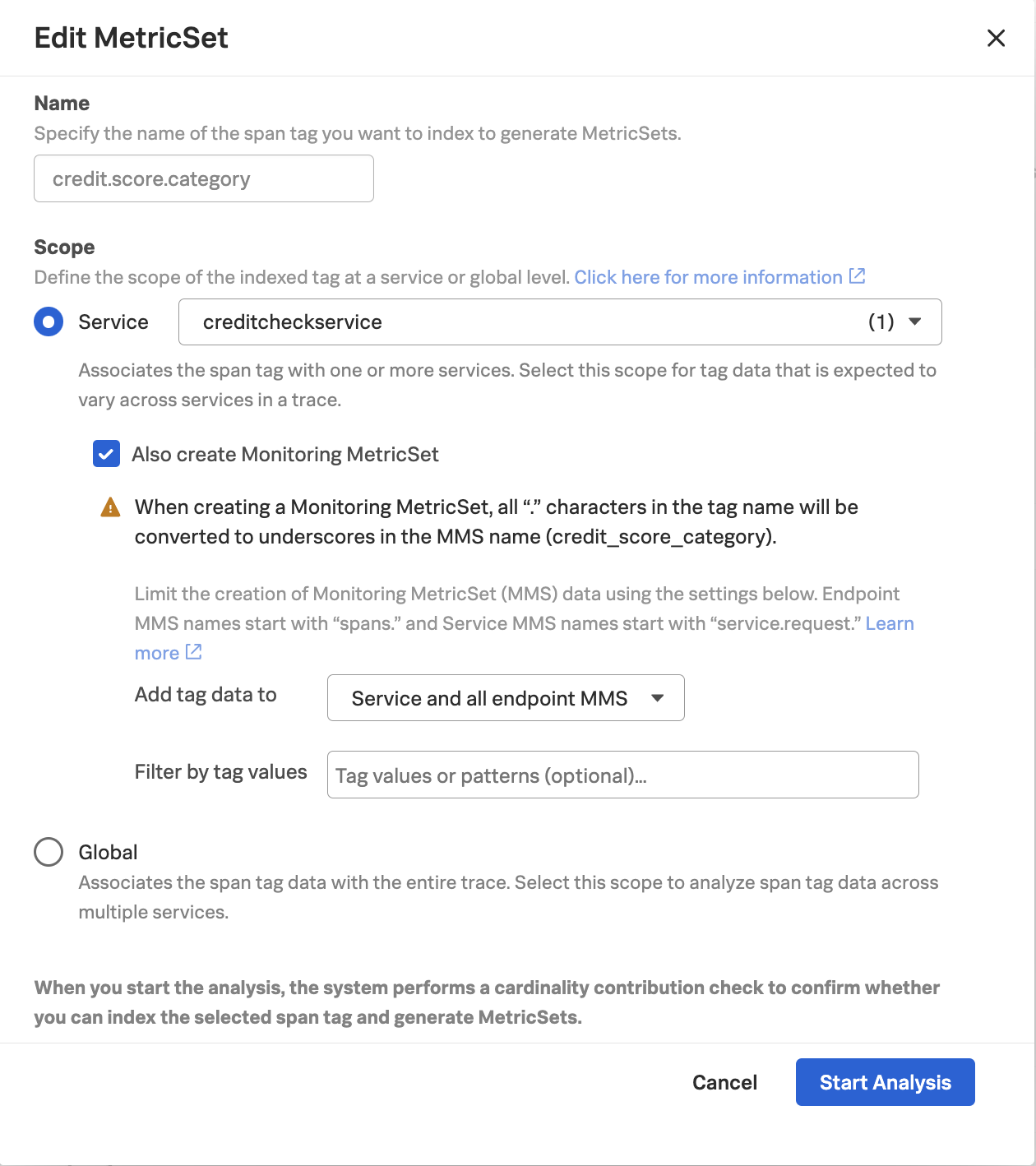Image resolution: width=1036 pixels, height=1166 pixels.
Task: Cancel editing the MetricSet
Action: (x=724, y=1082)
